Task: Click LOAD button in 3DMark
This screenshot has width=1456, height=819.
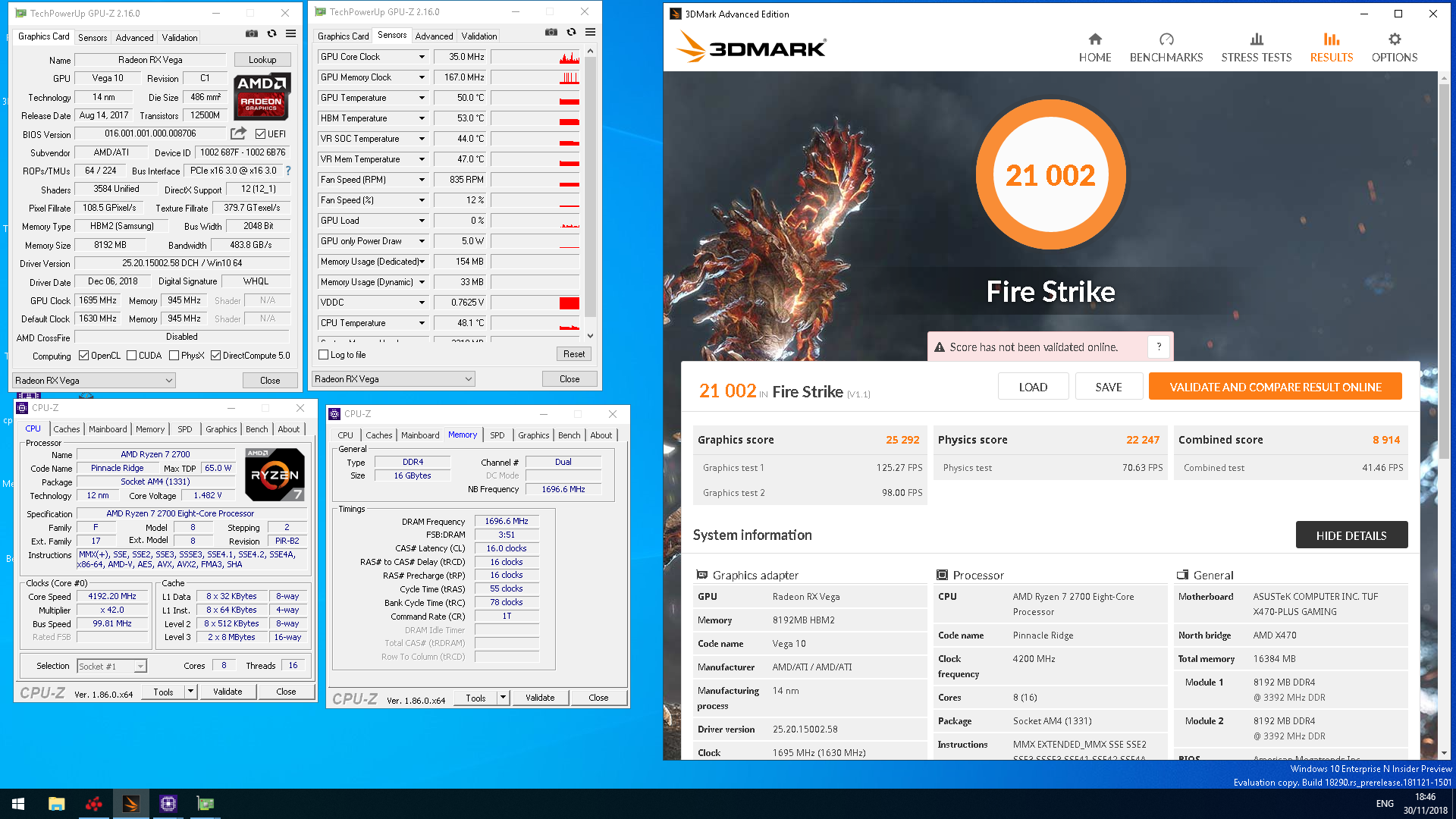Action: (1033, 387)
